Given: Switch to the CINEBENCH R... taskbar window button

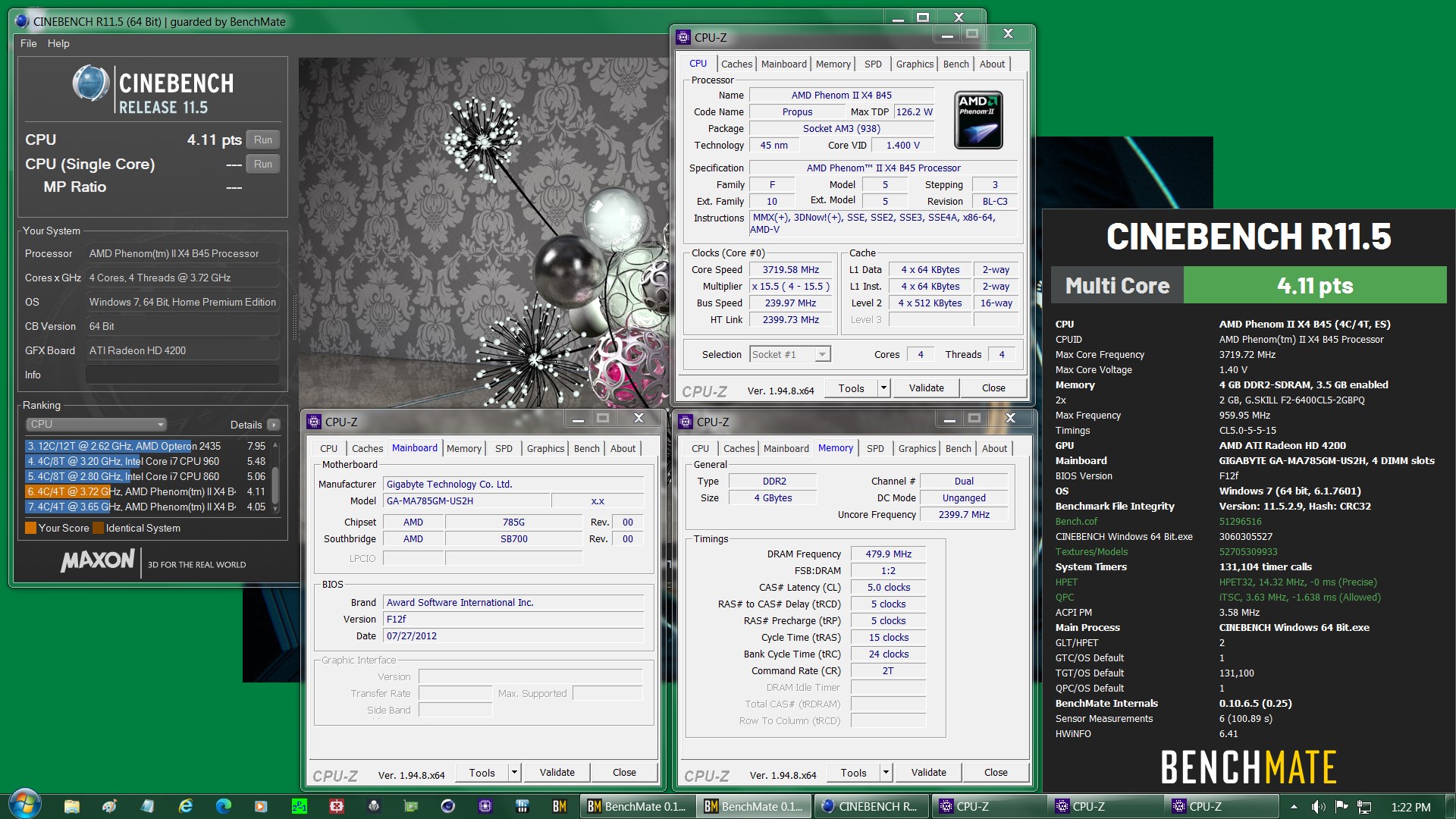Looking at the screenshot, I should [x=871, y=806].
